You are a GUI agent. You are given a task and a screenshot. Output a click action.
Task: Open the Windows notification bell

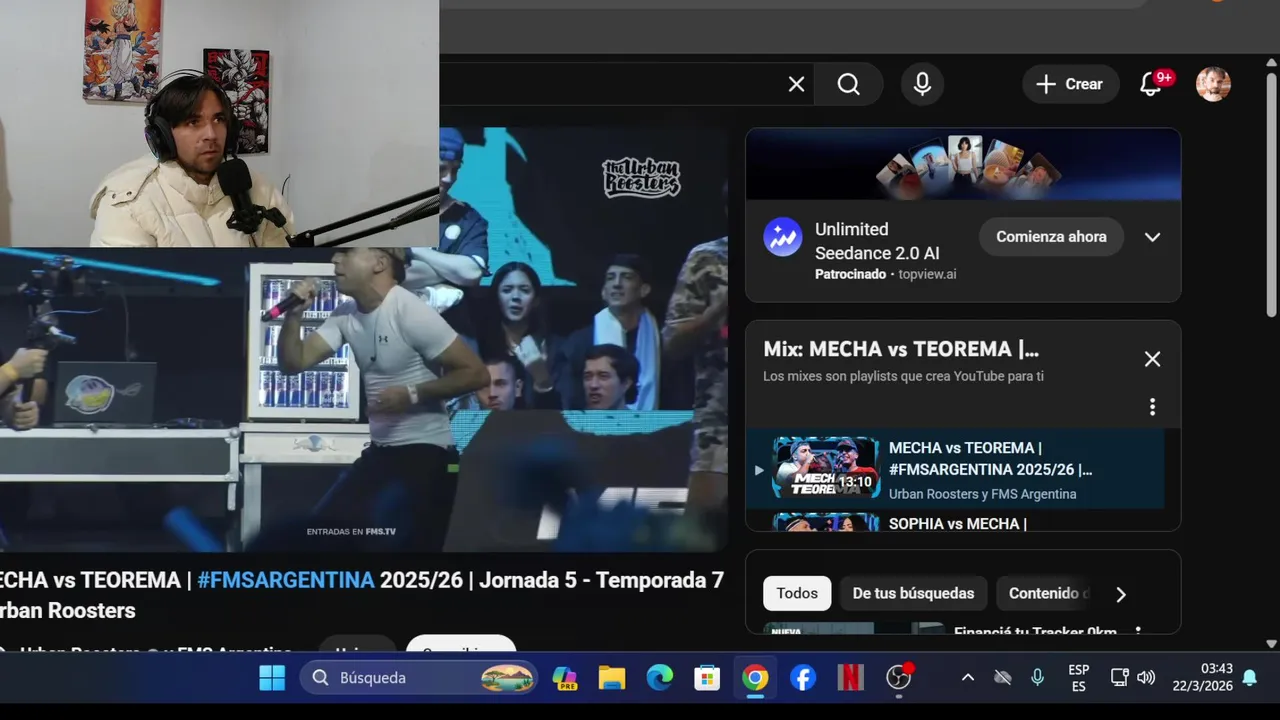point(1249,678)
